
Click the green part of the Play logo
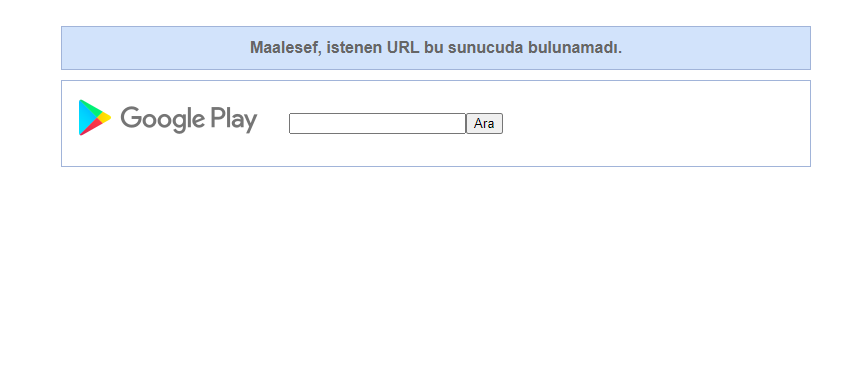click(x=92, y=108)
